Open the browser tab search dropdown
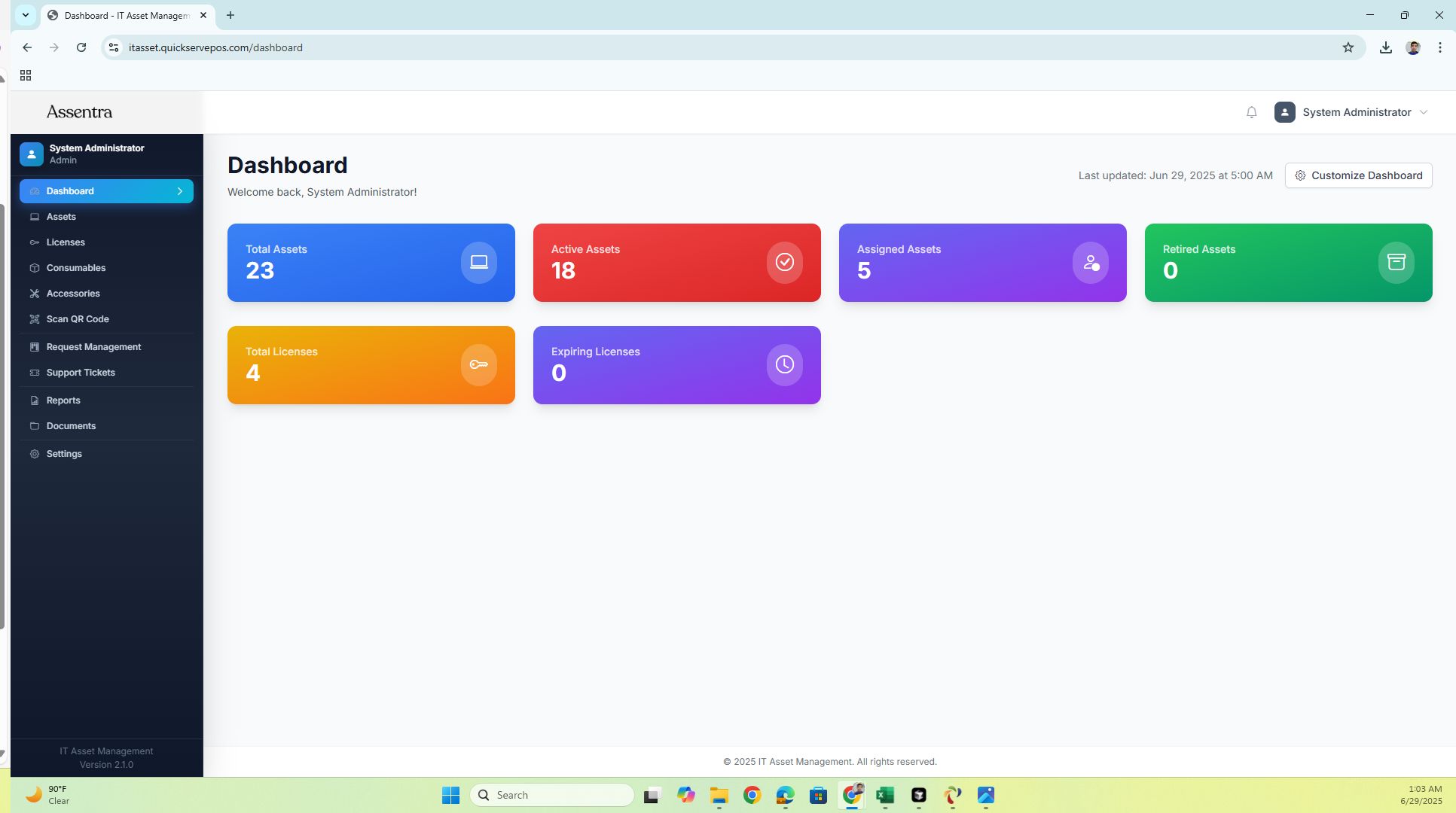The height and width of the screenshot is (813, 1456). 26,15
